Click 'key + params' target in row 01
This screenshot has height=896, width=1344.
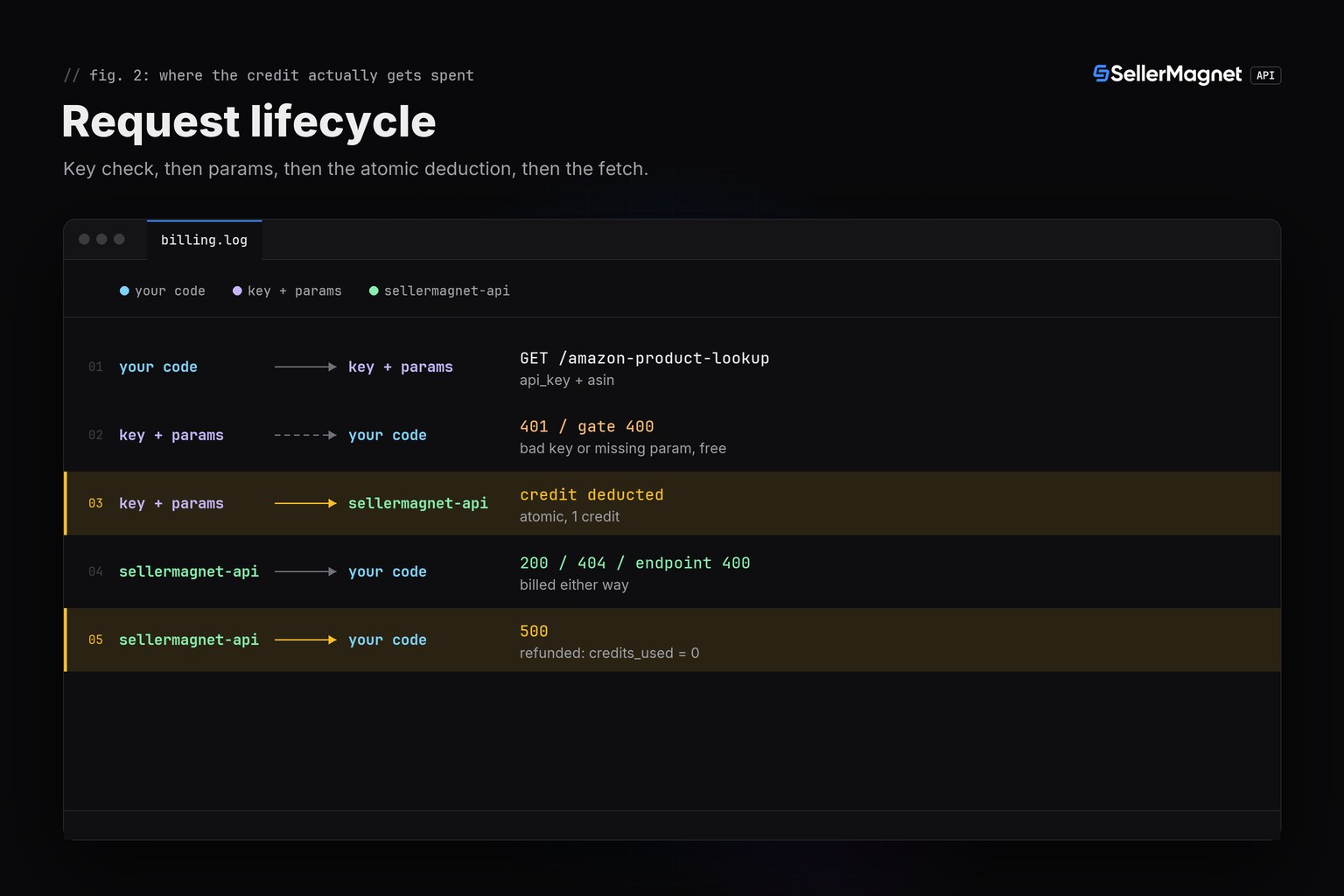401,367
